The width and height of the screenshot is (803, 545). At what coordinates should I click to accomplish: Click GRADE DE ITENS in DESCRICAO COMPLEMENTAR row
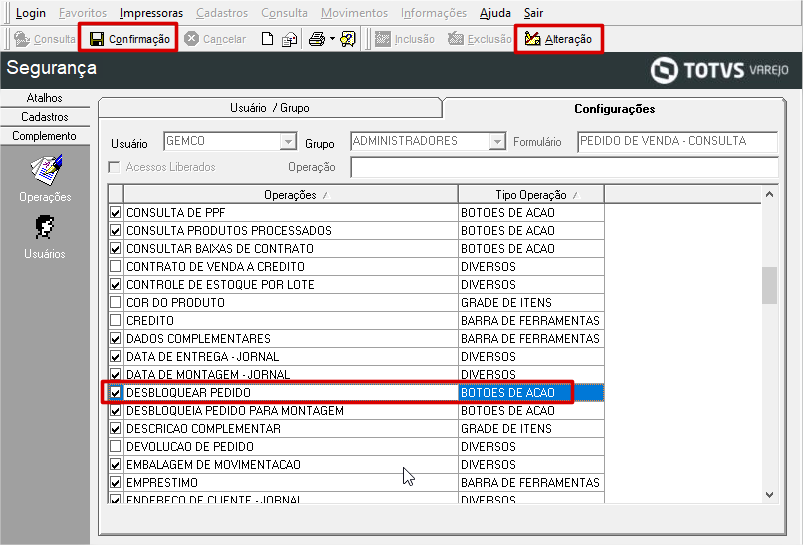[506, 429]
